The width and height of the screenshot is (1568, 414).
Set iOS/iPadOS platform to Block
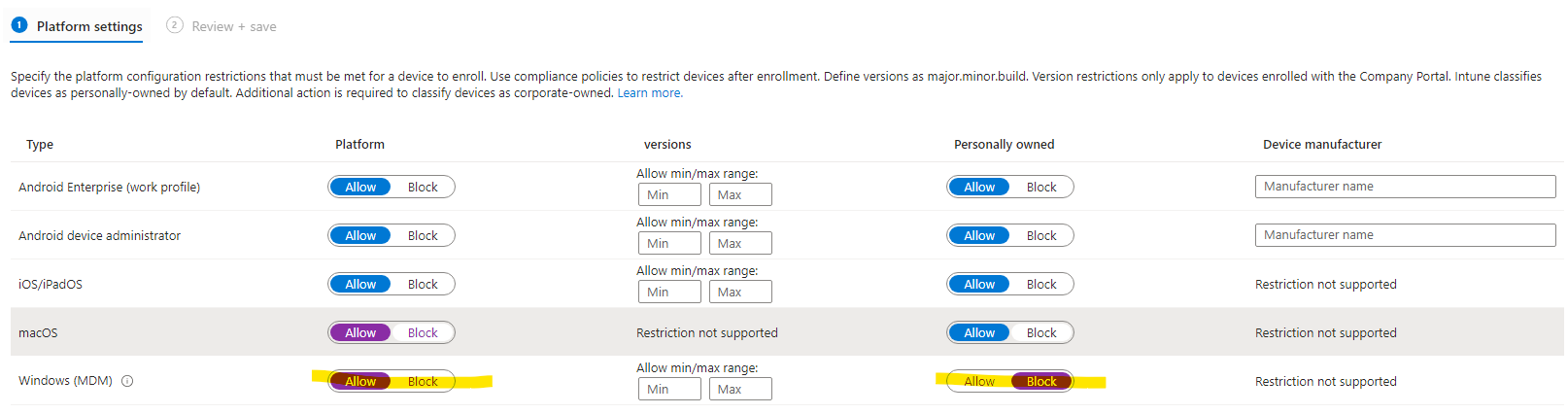(x=423, y=284)
